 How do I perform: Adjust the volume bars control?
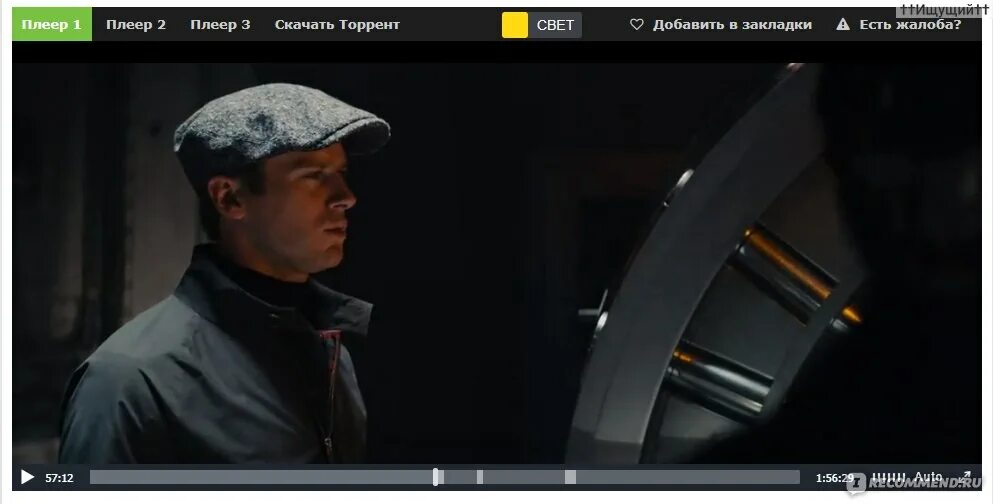click(889, 477)
